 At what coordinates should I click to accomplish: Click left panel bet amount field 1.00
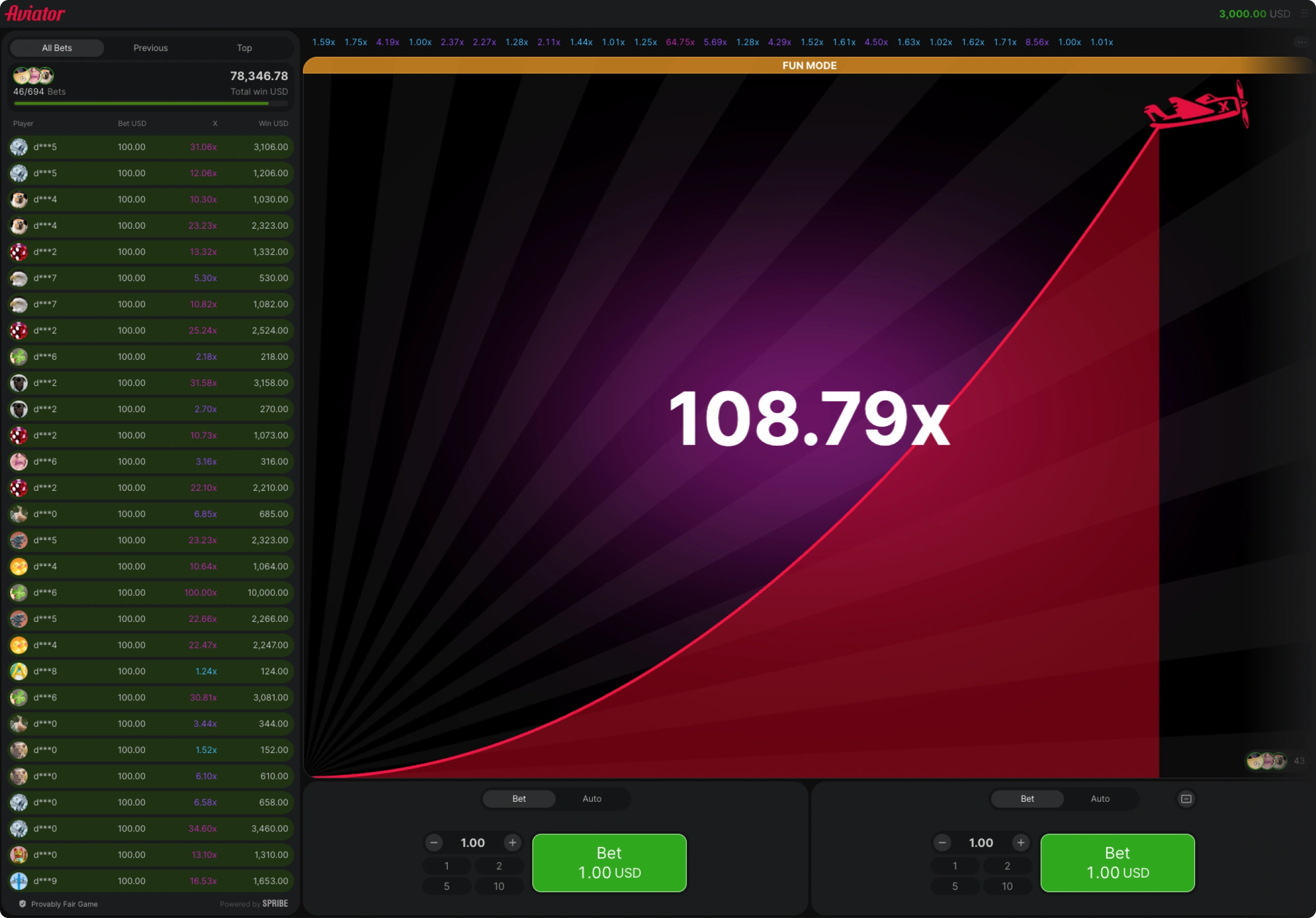pos(473,842)
